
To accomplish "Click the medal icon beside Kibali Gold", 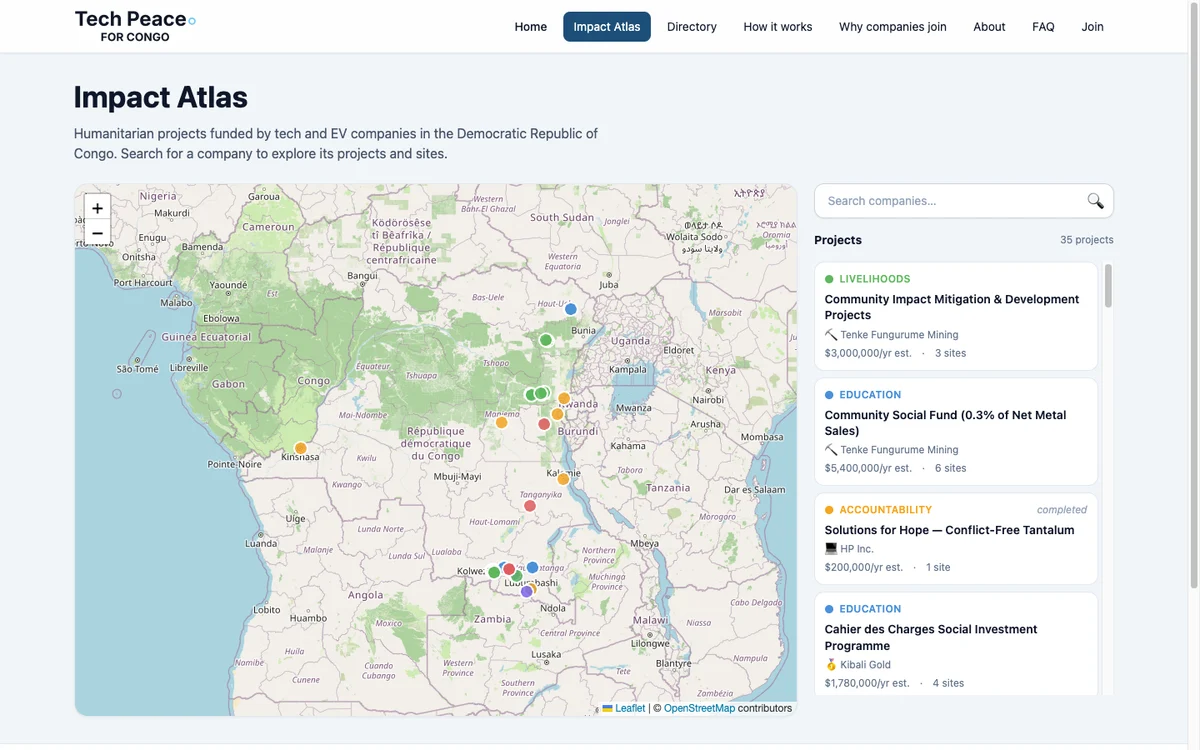I will pos(831,665).
